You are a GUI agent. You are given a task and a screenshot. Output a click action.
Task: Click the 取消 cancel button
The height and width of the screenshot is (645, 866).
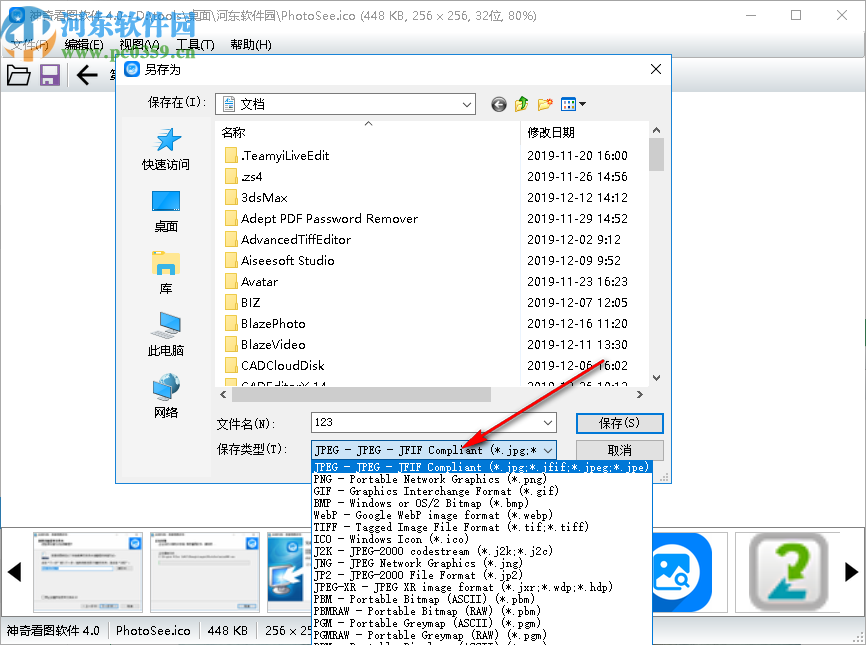click(x=619, y=450)
